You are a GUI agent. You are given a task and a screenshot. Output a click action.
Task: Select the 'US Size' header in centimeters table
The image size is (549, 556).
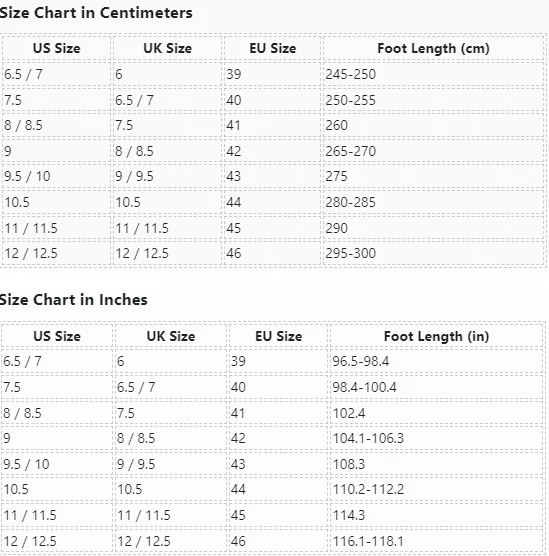coord(57,48)
